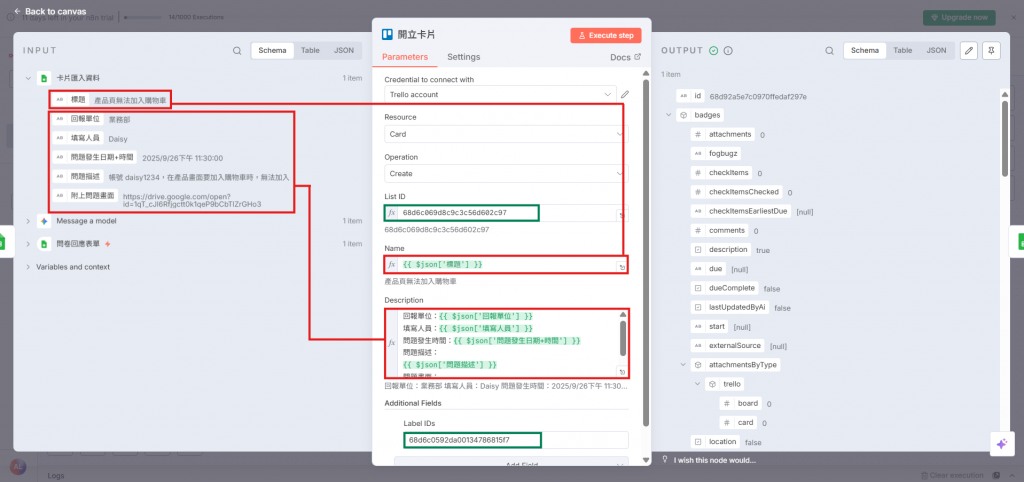This screenshot has width=1024, height=482.
Task: Select the OUTPUT JSON view tab
Action: click(x=936, y=50)
